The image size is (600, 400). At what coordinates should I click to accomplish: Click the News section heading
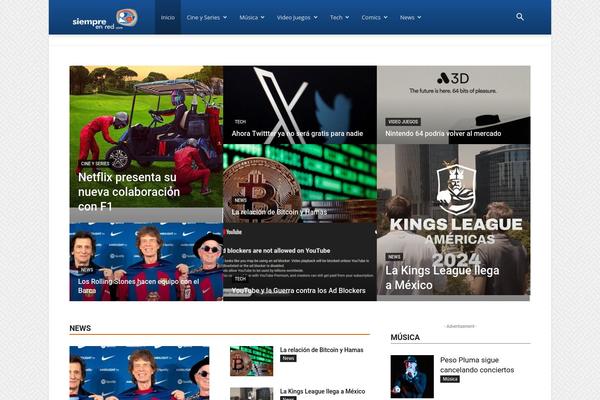[x=80, y=328]
